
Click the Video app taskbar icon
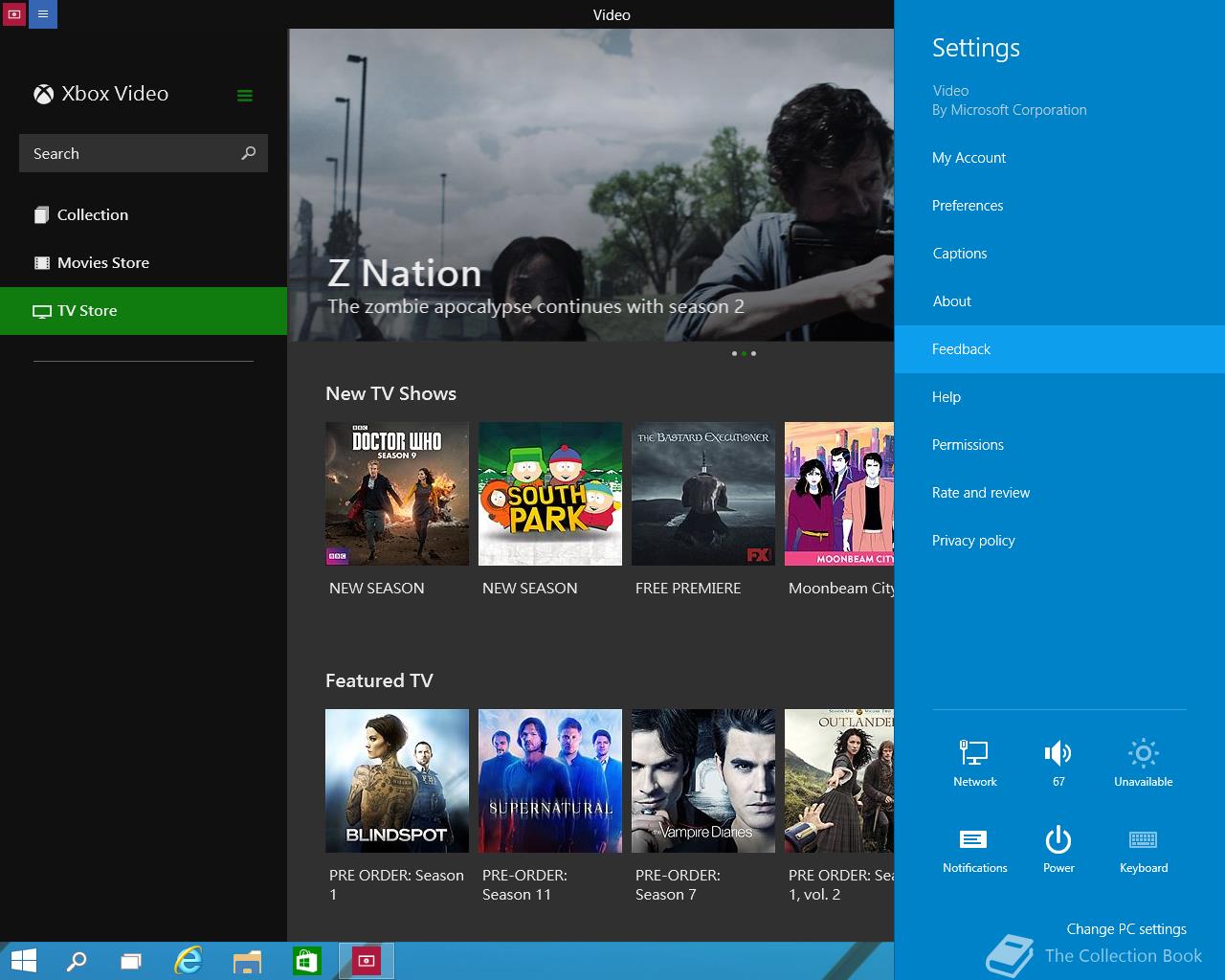tap(367, 961)
